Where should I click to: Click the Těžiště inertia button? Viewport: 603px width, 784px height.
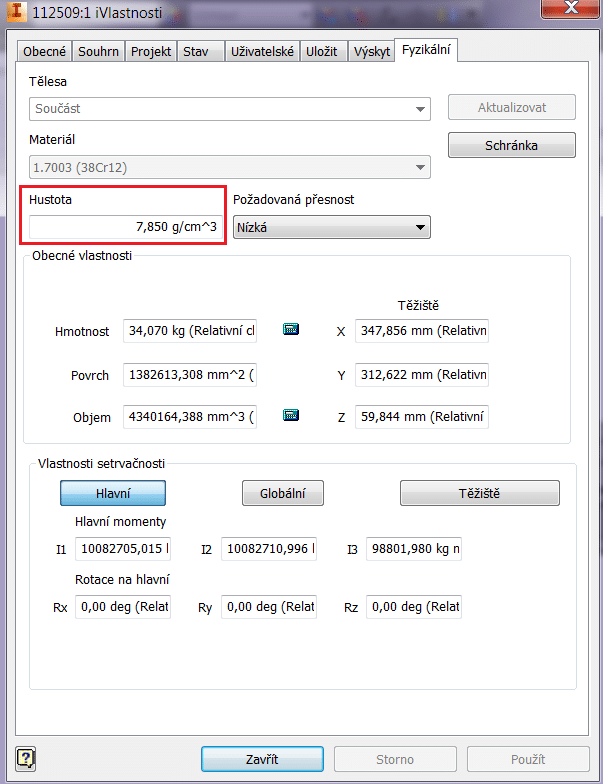(x=480, y=493)
